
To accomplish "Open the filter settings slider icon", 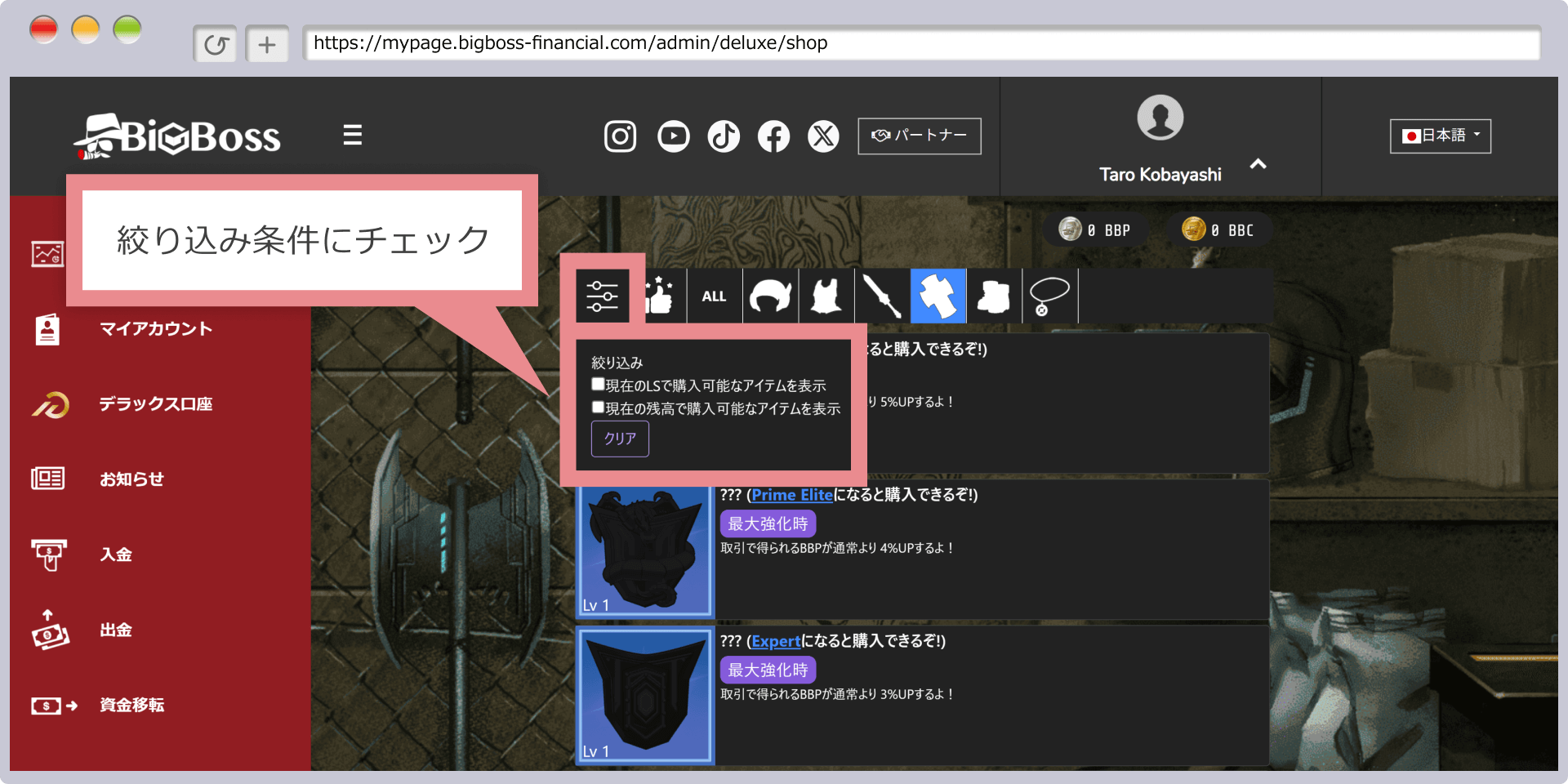I will [x=602, y=296].
